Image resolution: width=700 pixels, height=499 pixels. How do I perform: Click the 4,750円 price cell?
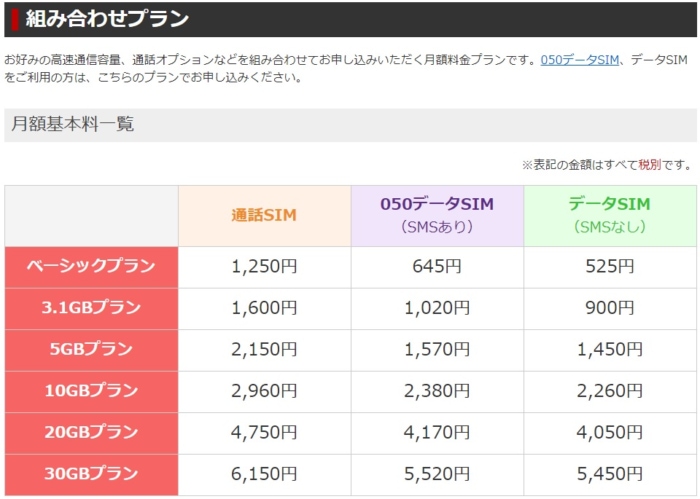[x=264, y=433]
